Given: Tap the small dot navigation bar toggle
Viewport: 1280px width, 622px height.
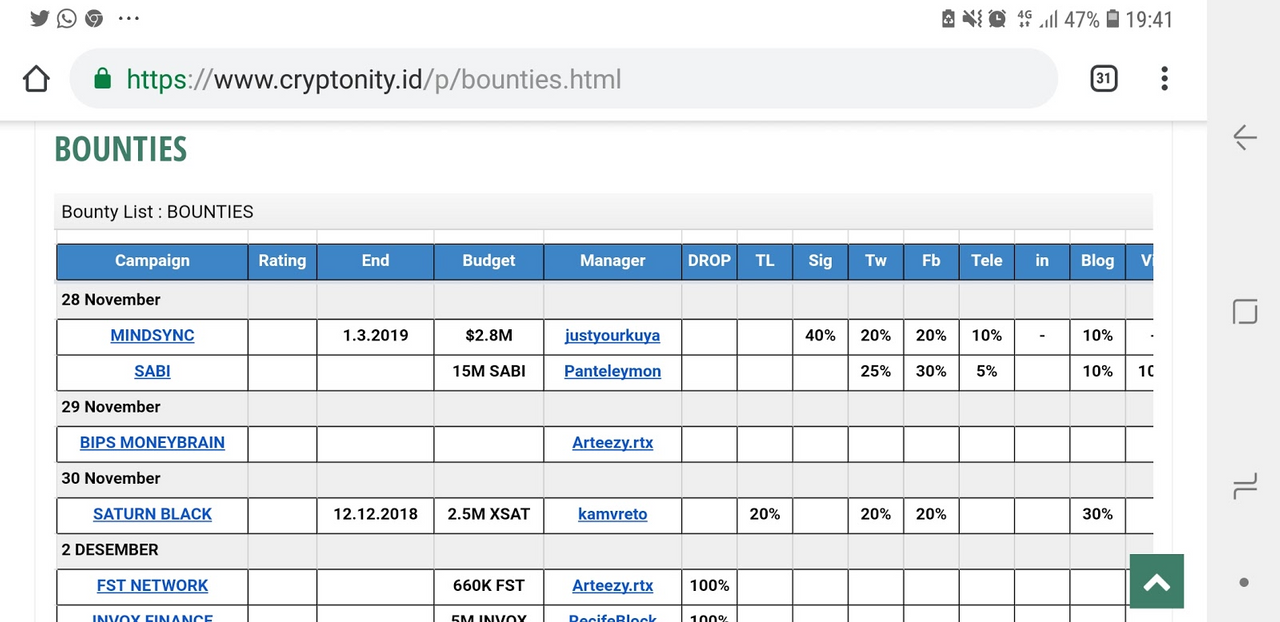Looking at the screenshot, I should coord(1244,582).
